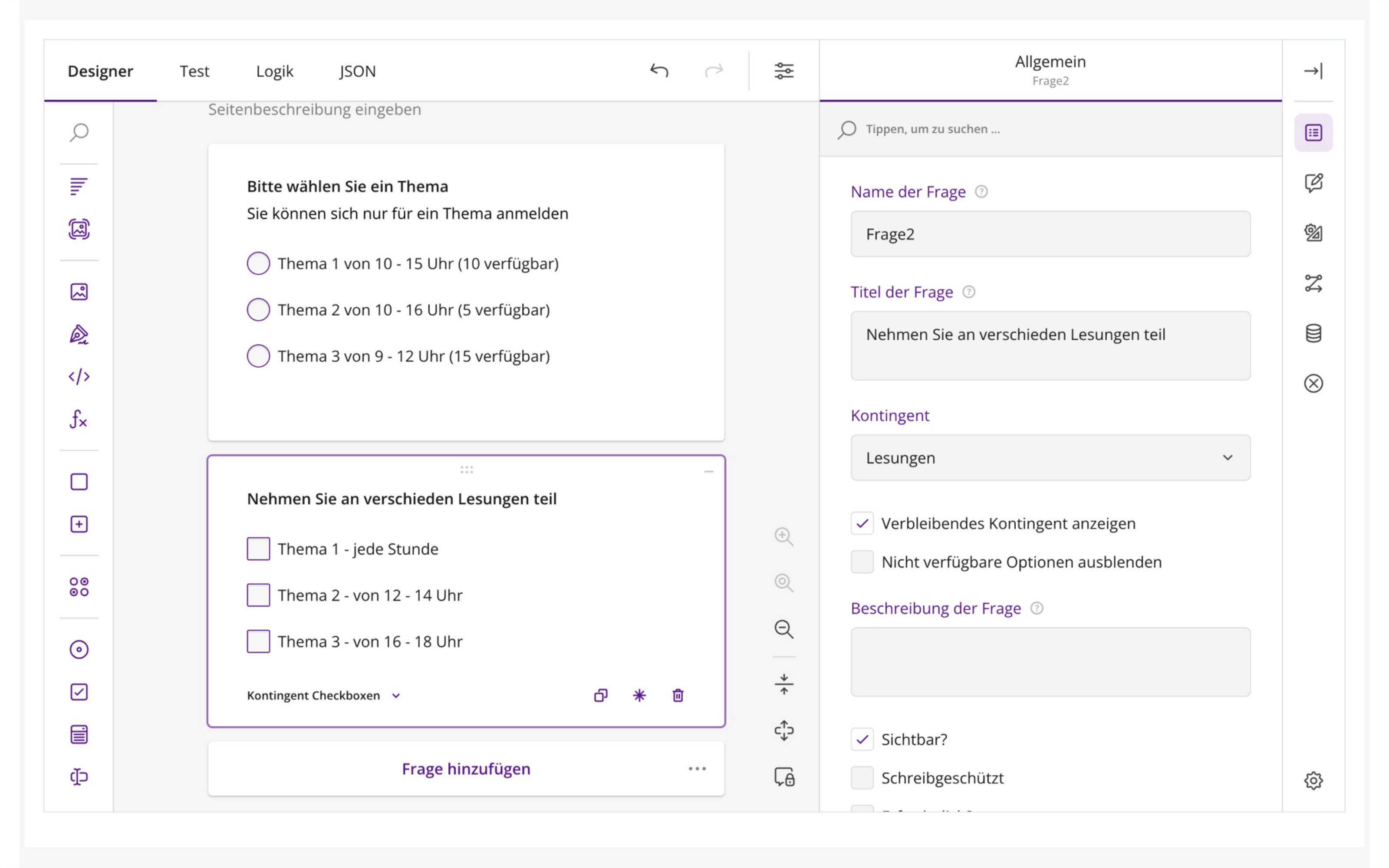Select the dynamic panel plus icon
Image resolution: width=1389 pixels, height=868 pixels.
tap(79, 524)
